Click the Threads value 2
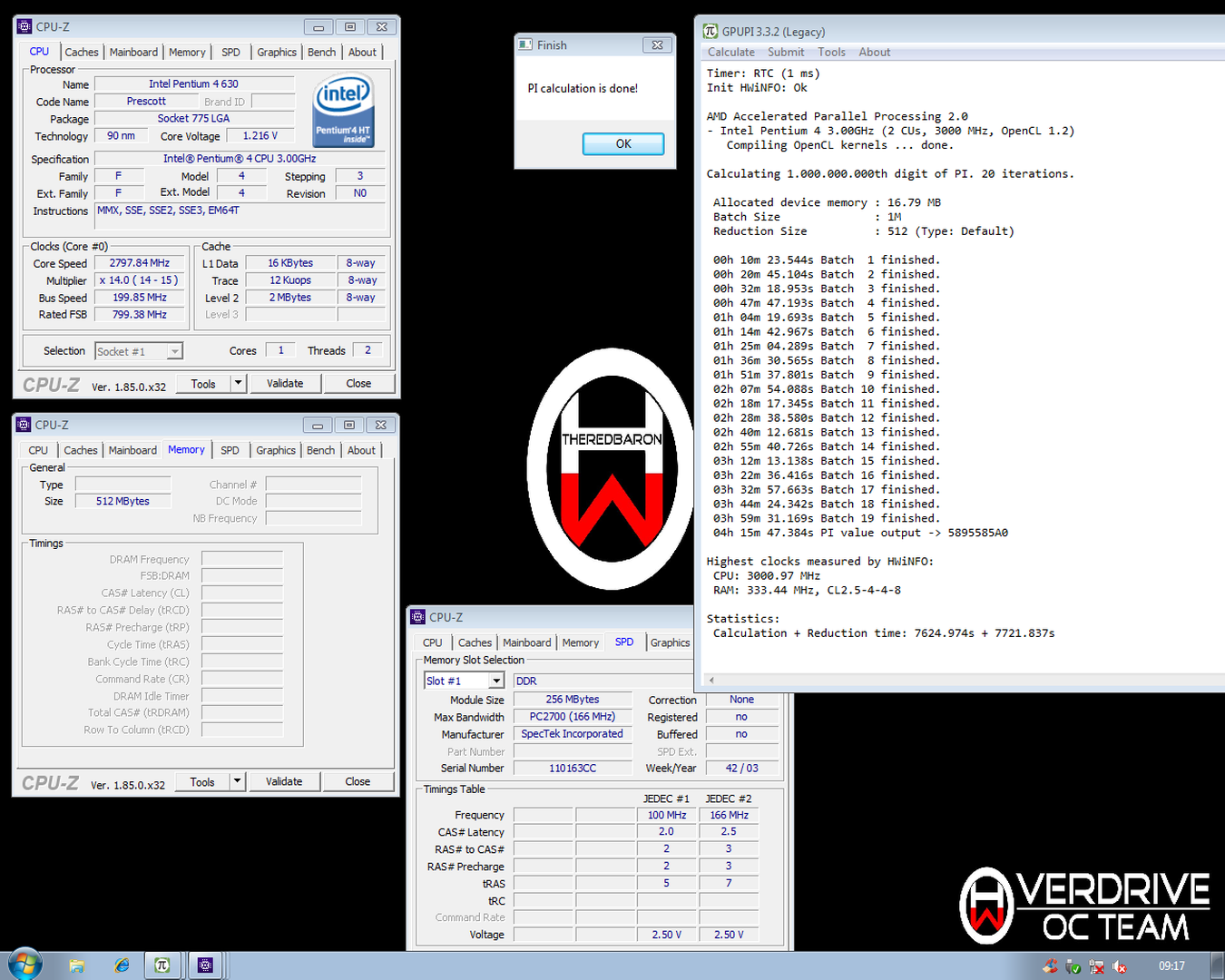 coord(367,350)
